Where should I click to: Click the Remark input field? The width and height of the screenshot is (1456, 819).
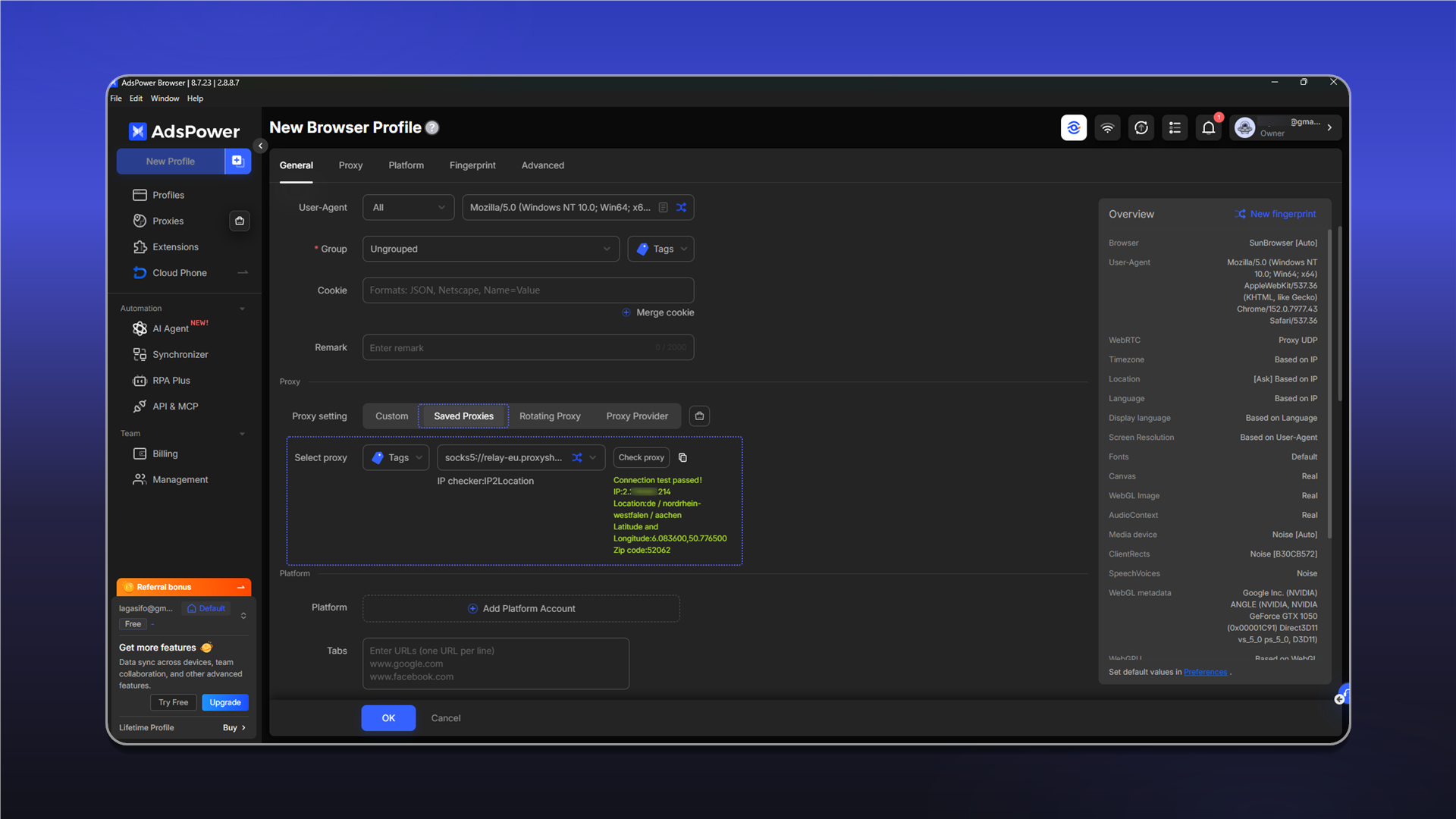[528, 347]
